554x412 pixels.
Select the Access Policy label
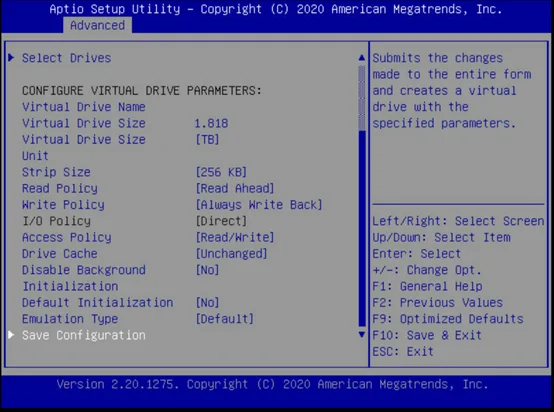click(67, 237)
